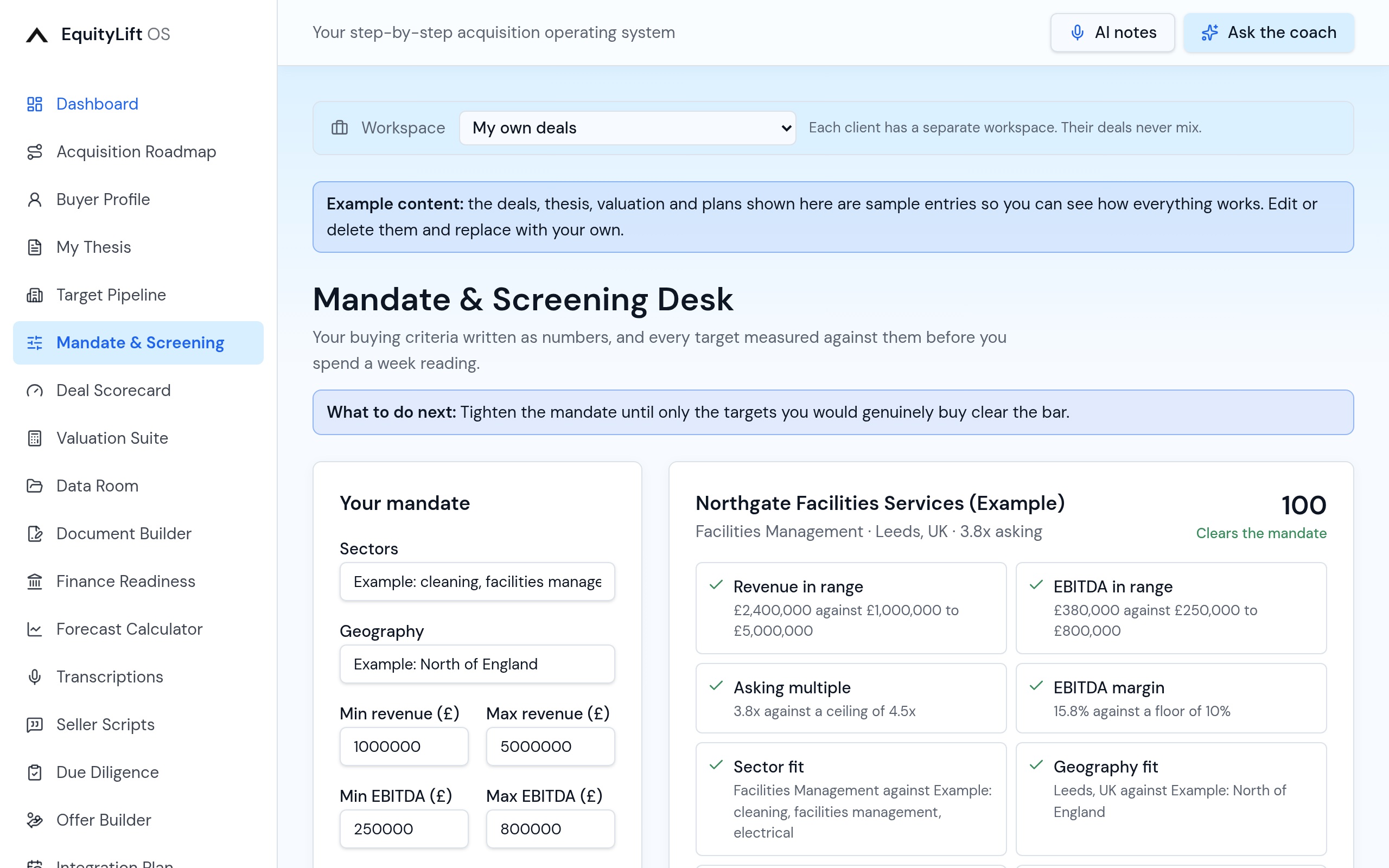Click the Ask the coach button
Image resolution: width=1389 pixels, height=868 pixels.
pyautogui.click(x=1269, y=33)
